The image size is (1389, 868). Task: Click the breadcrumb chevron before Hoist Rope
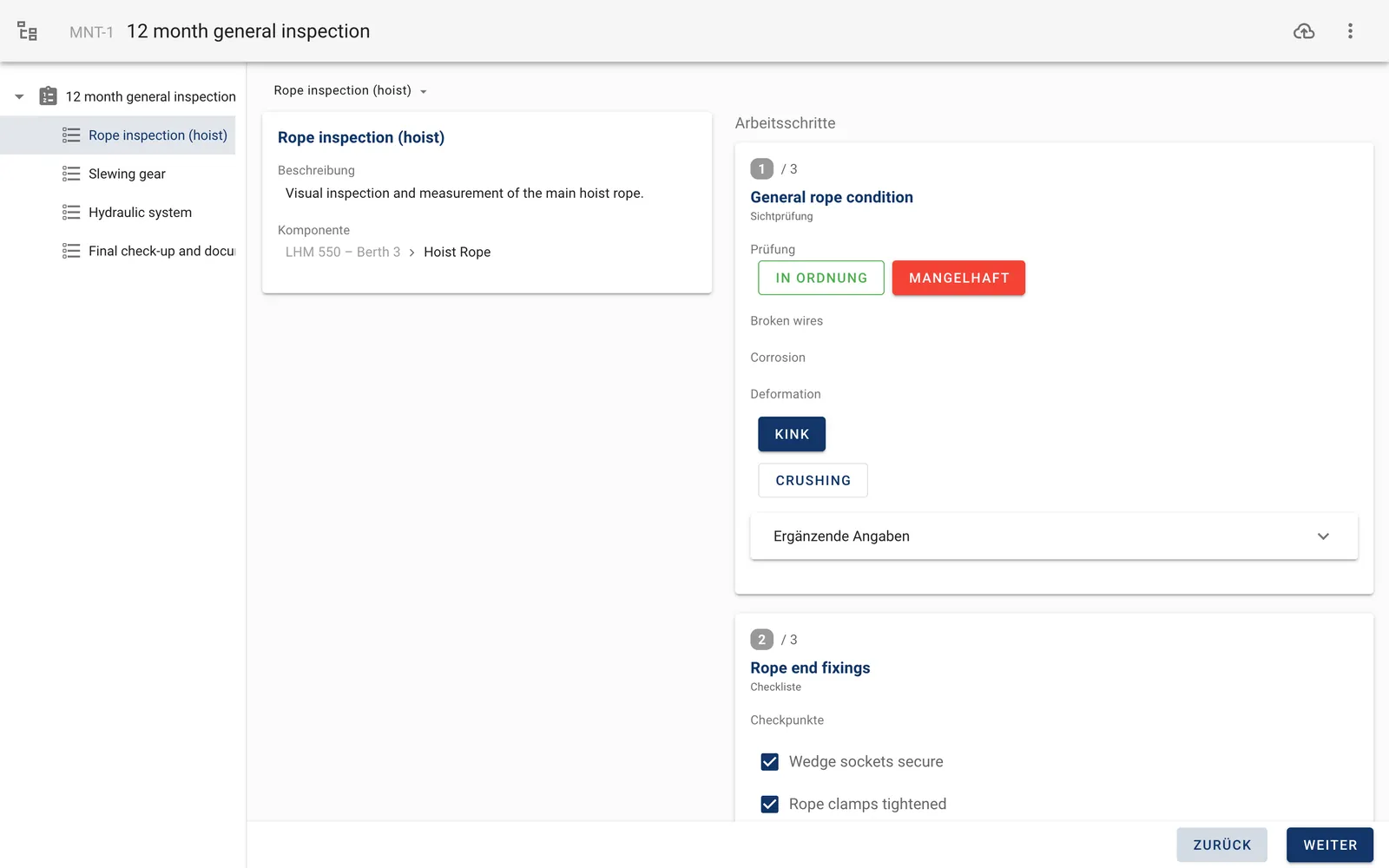point(411,253)
